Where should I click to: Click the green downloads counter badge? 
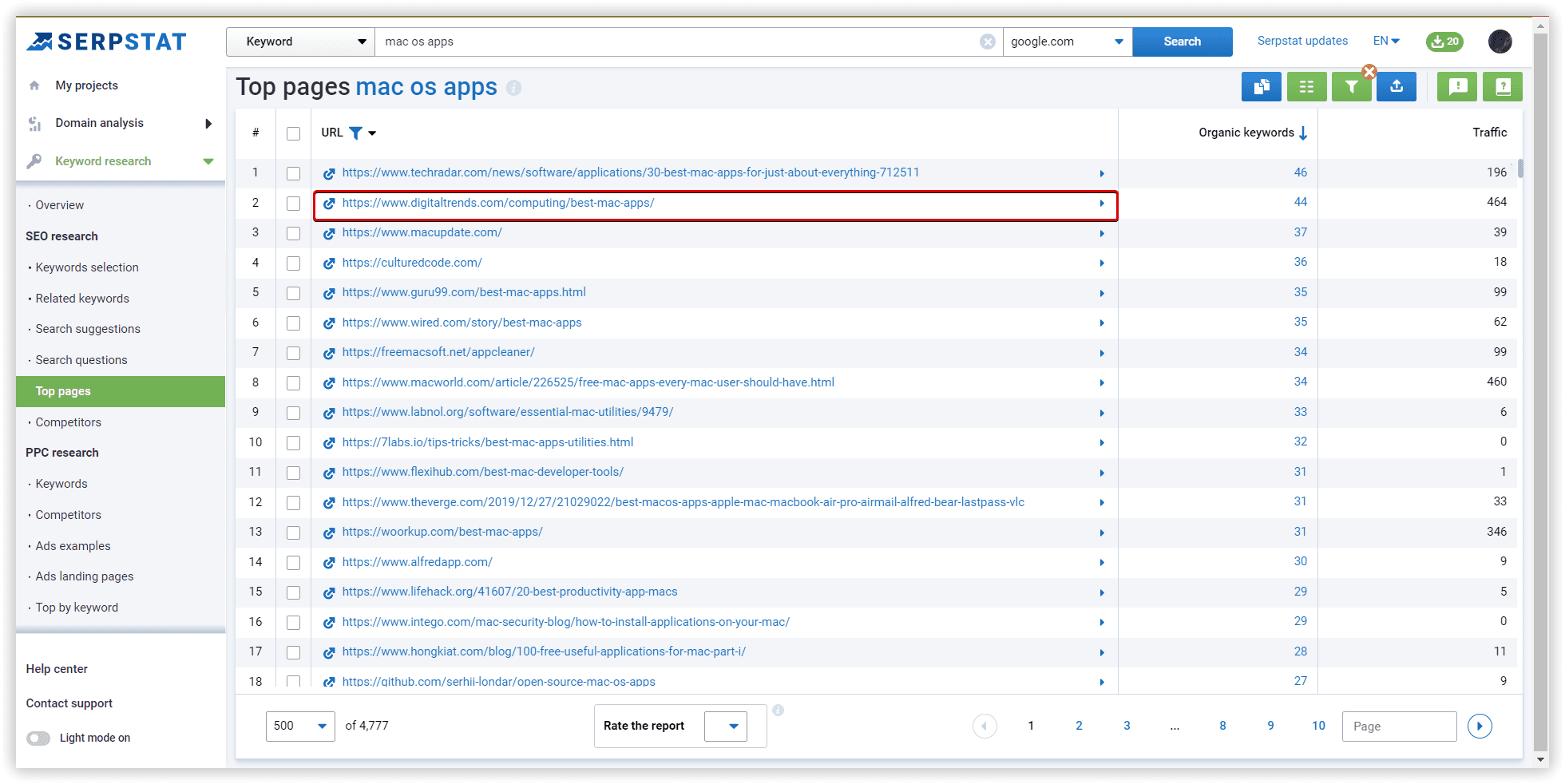point(1444,42)
